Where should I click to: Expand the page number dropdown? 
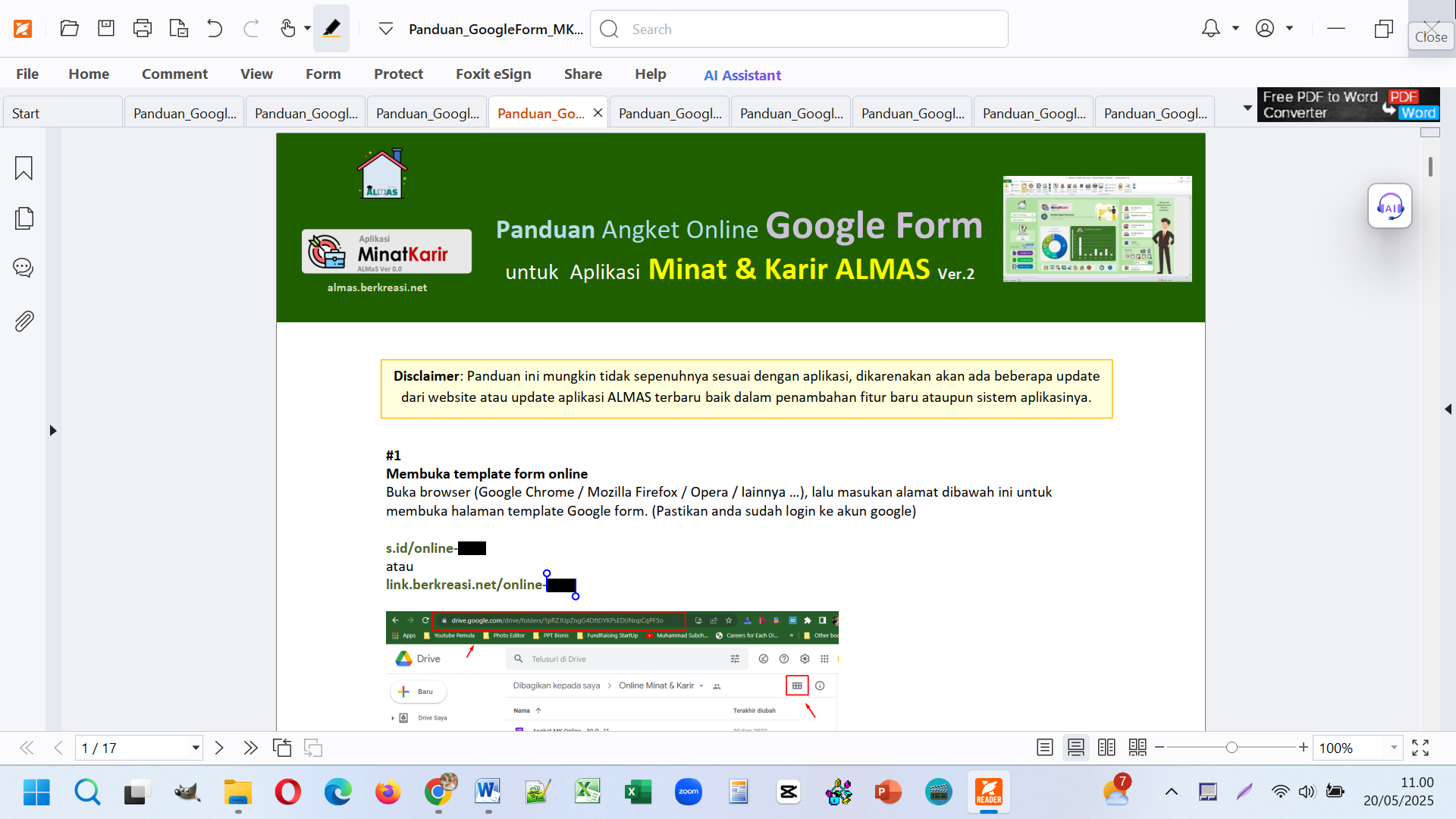(196, 748)
